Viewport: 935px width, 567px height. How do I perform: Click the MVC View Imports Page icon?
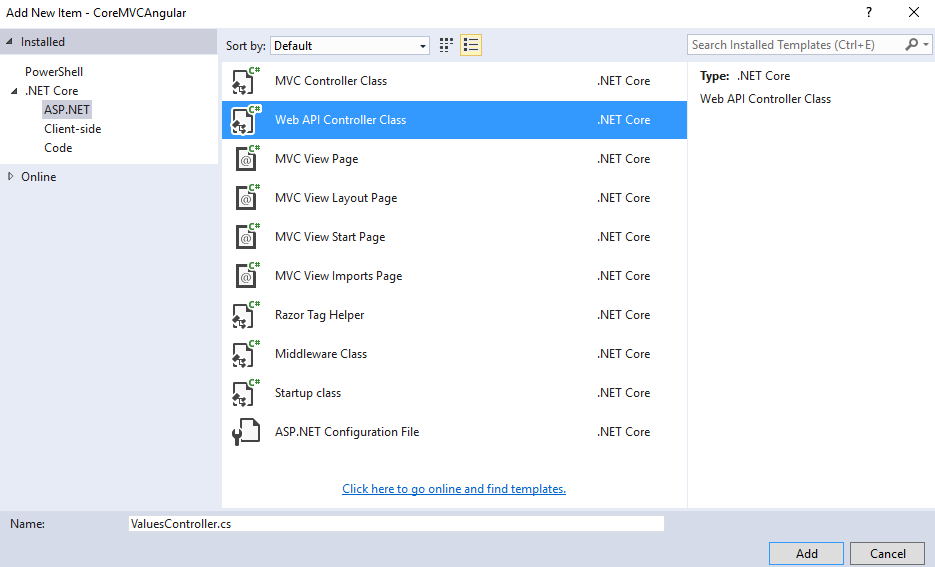(246, 276)
